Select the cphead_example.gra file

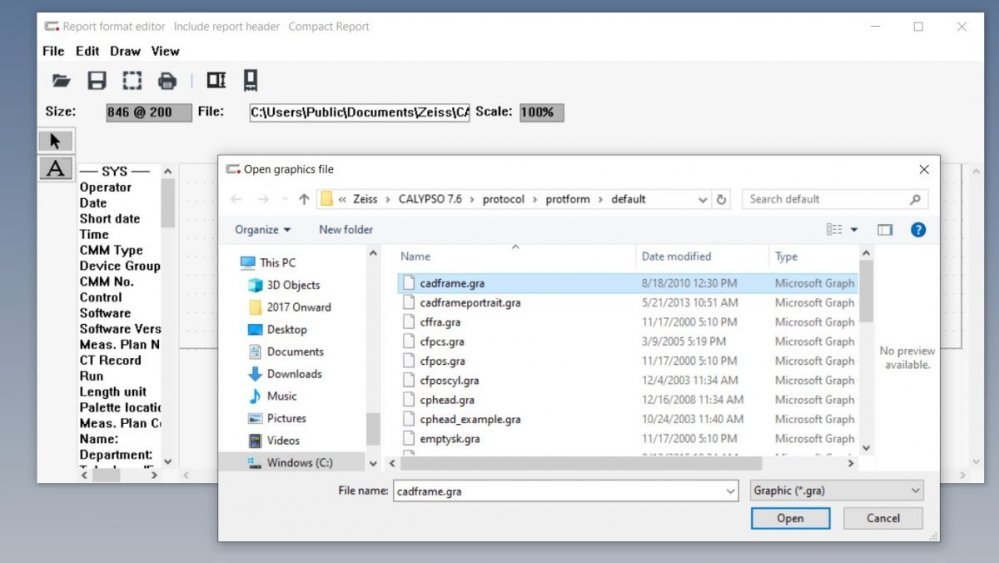(x=470, y=419)
